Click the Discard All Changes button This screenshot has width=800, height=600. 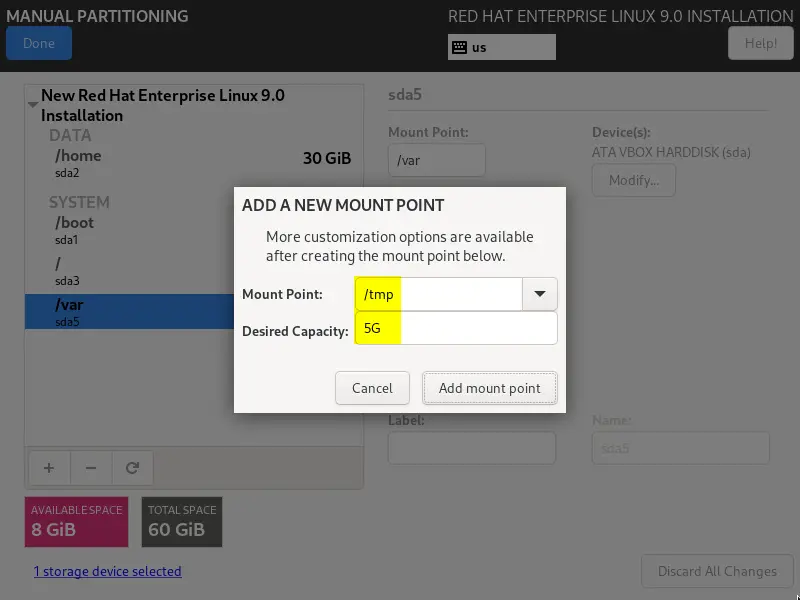[717, 571]
